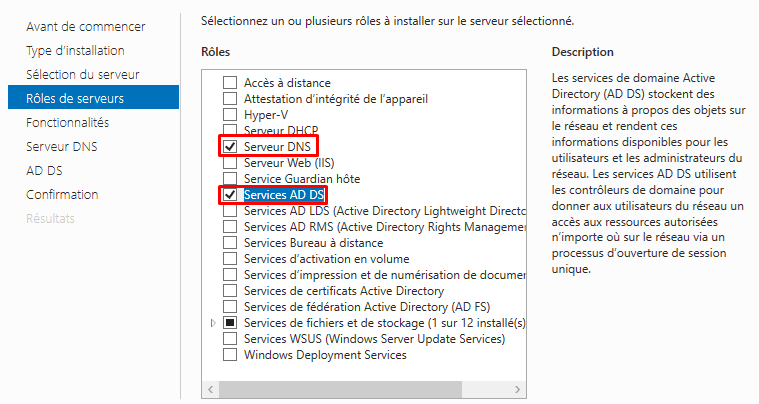Select the Serveur Web (IIS) checkbox
This screenshot has height=404, width=759.
click(230, 162)
